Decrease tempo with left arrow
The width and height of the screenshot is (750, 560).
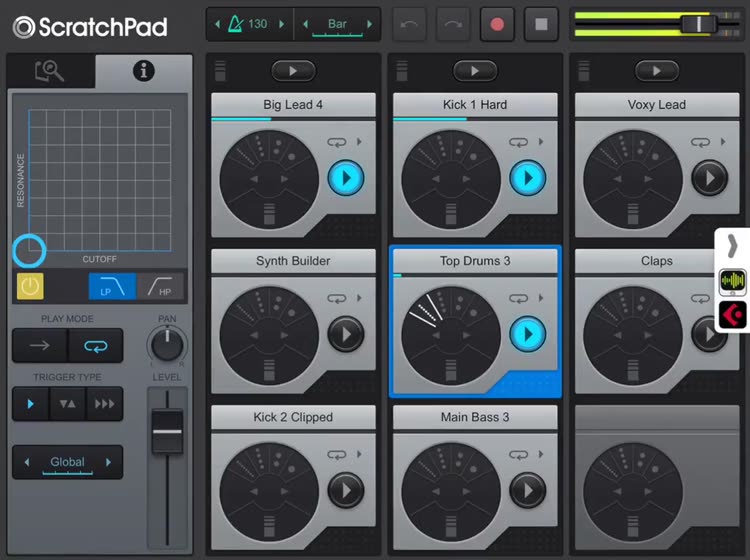click(x=218, y=24)
